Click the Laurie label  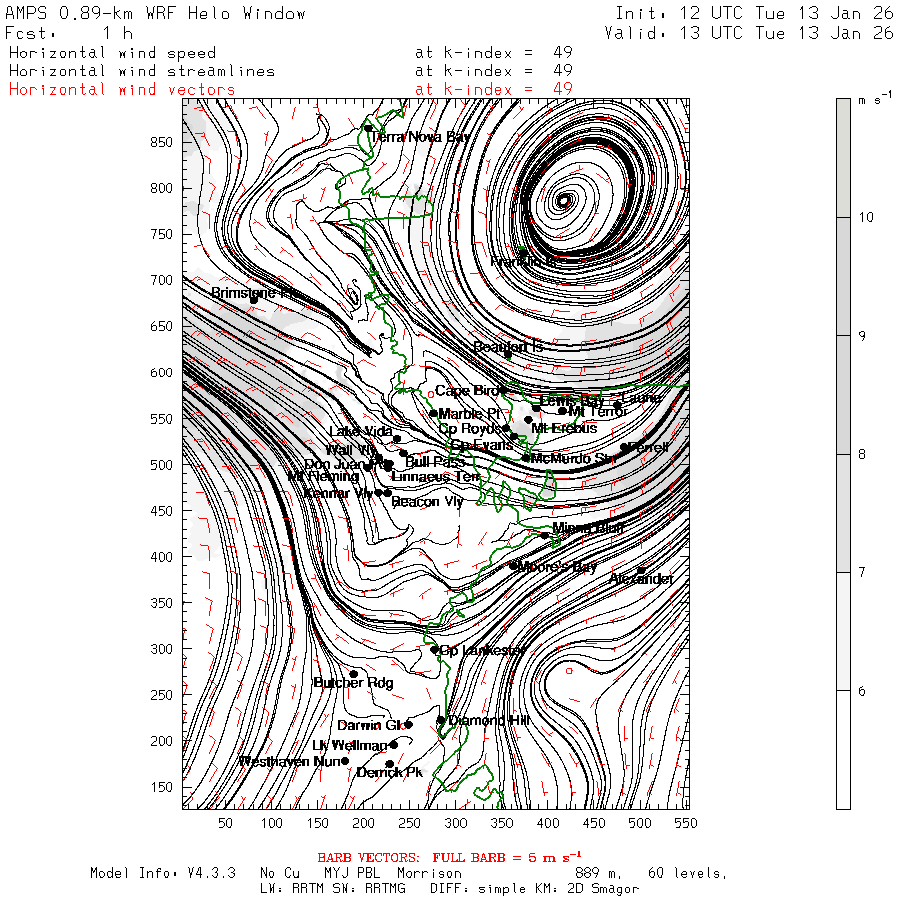point(641,397)
